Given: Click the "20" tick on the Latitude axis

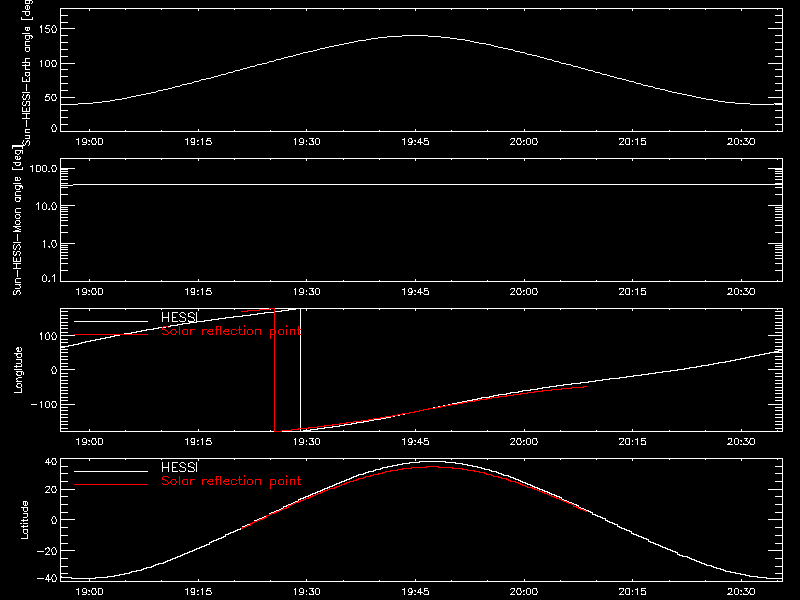Looking at the screenshot, I should tap(51, 489).
